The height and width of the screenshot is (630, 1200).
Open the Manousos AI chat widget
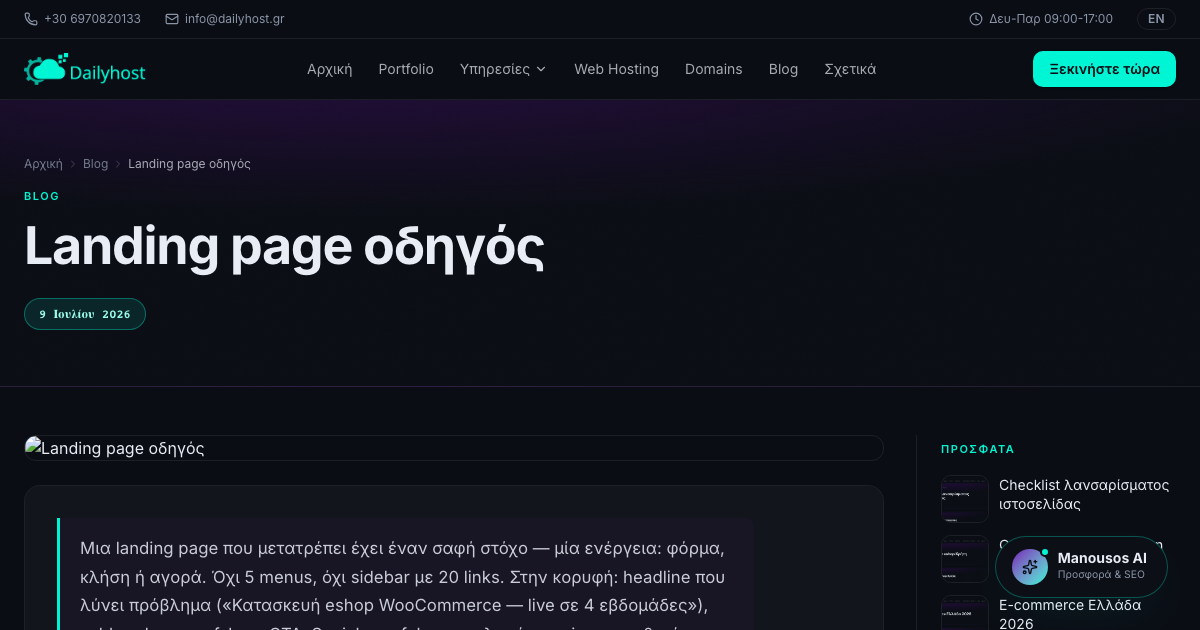coord(1082,566)
